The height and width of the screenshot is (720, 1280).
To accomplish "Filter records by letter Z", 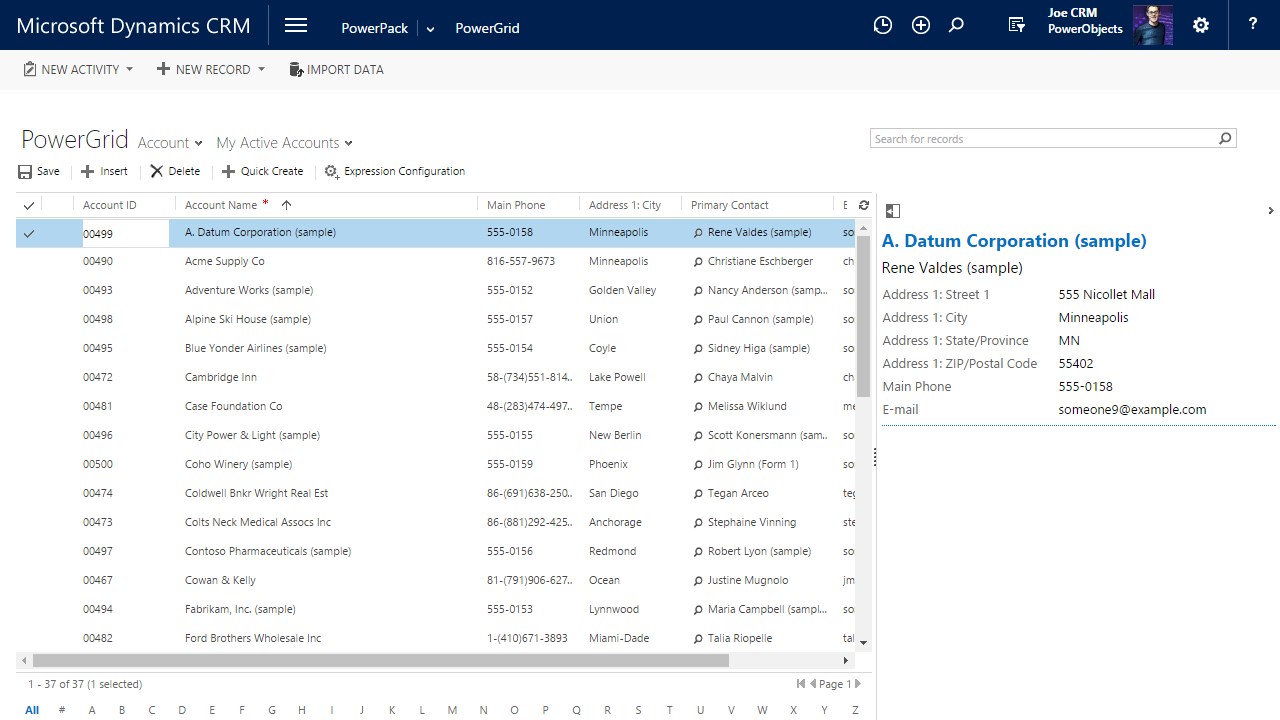I will pos(855,710).
